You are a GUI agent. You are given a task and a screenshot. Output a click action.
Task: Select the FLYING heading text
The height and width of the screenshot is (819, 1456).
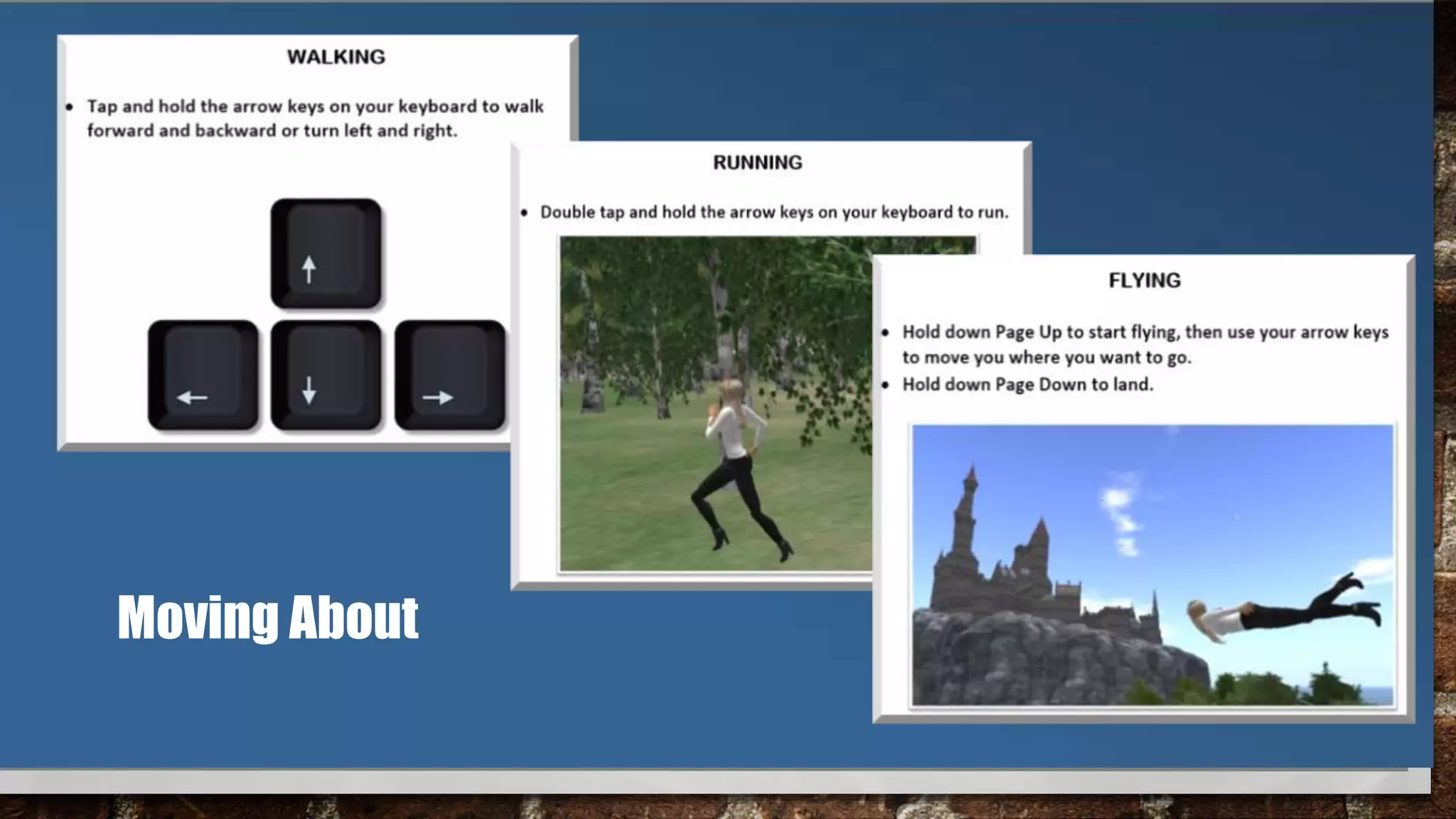(x=1144, y=280)
